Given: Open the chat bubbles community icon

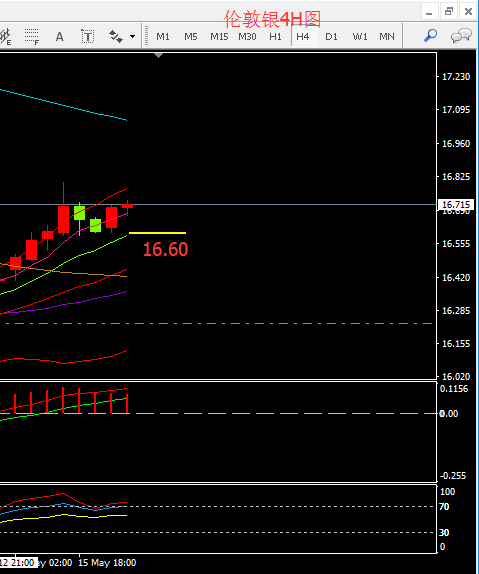Looking at the screenshot, I should pyautogui.click(x=461, y=36).
